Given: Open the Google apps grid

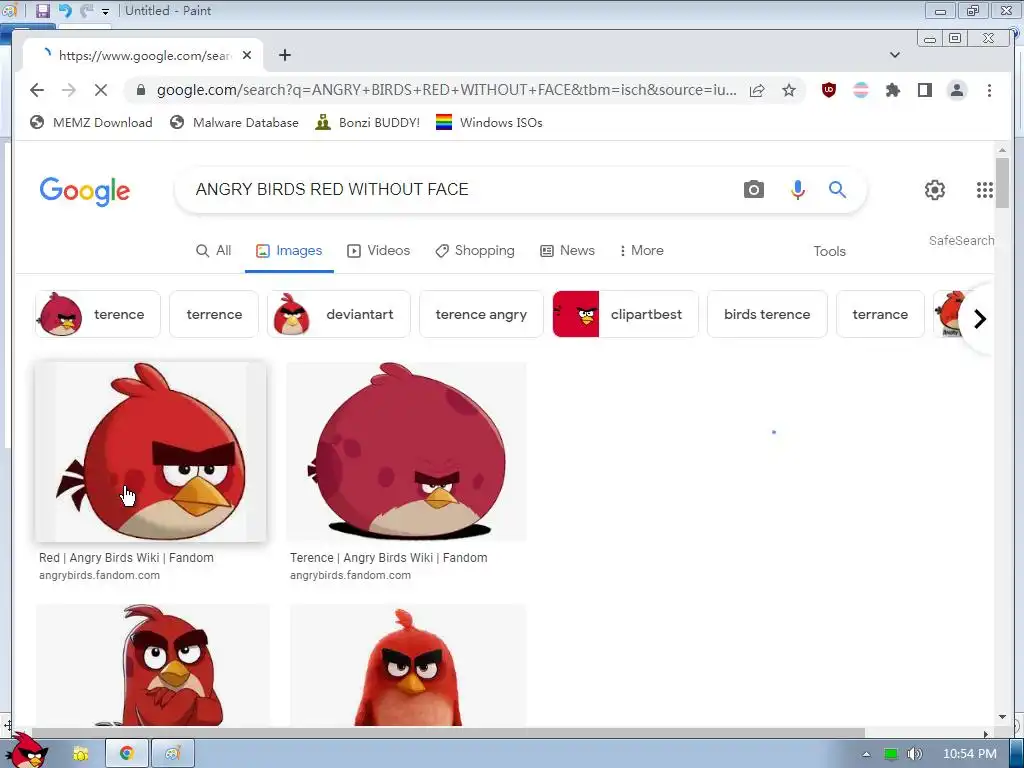Looking at the screenshot, I should [984, 189].
